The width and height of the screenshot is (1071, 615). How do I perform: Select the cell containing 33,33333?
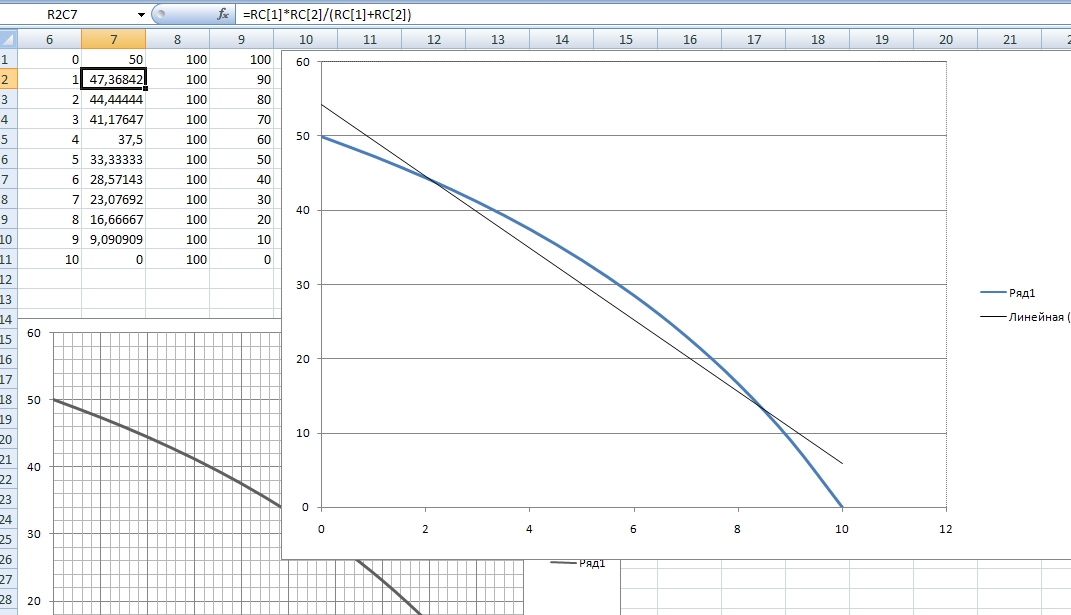coord(113,159)
